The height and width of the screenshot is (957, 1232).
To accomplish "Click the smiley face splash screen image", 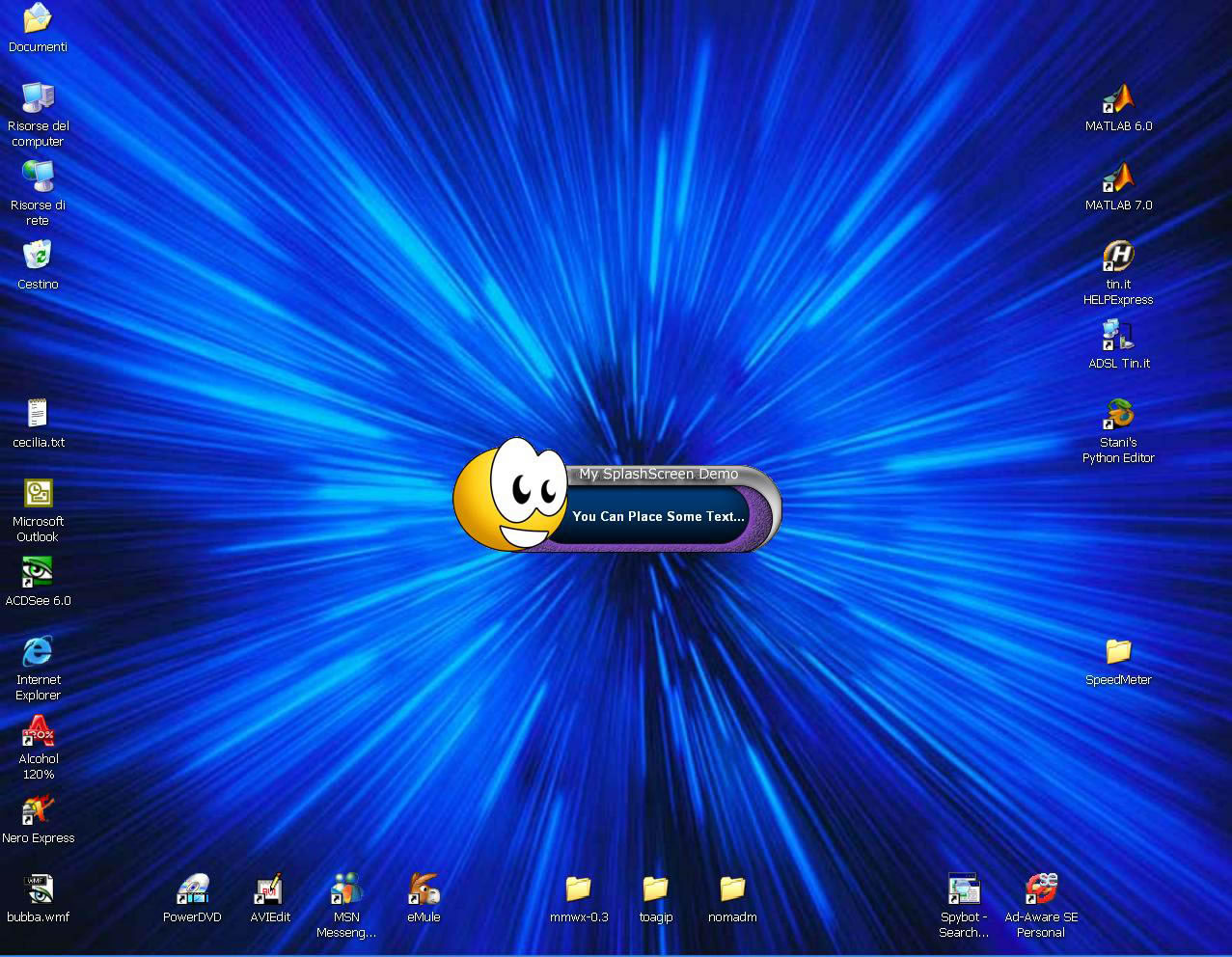I will coord(511,497).
